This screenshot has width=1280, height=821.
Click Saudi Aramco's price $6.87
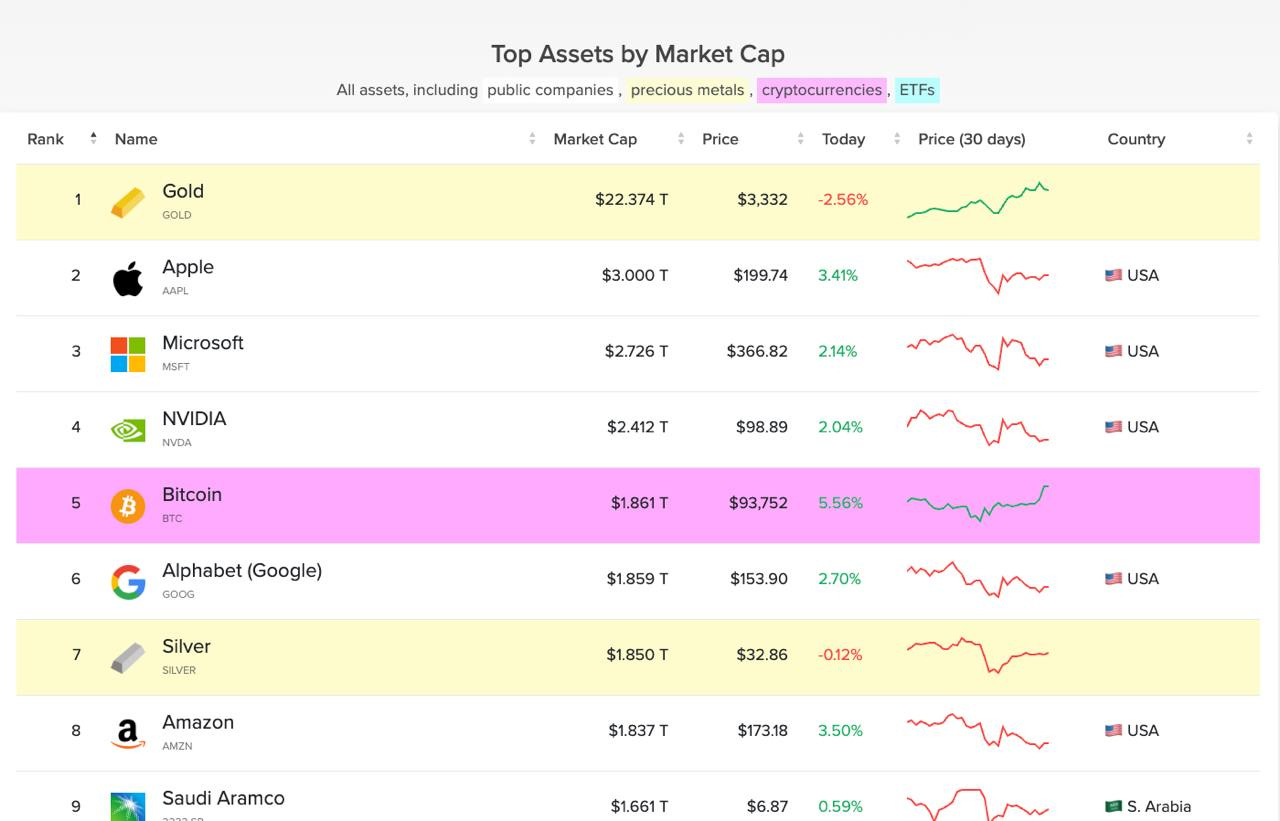coord(767,806)
